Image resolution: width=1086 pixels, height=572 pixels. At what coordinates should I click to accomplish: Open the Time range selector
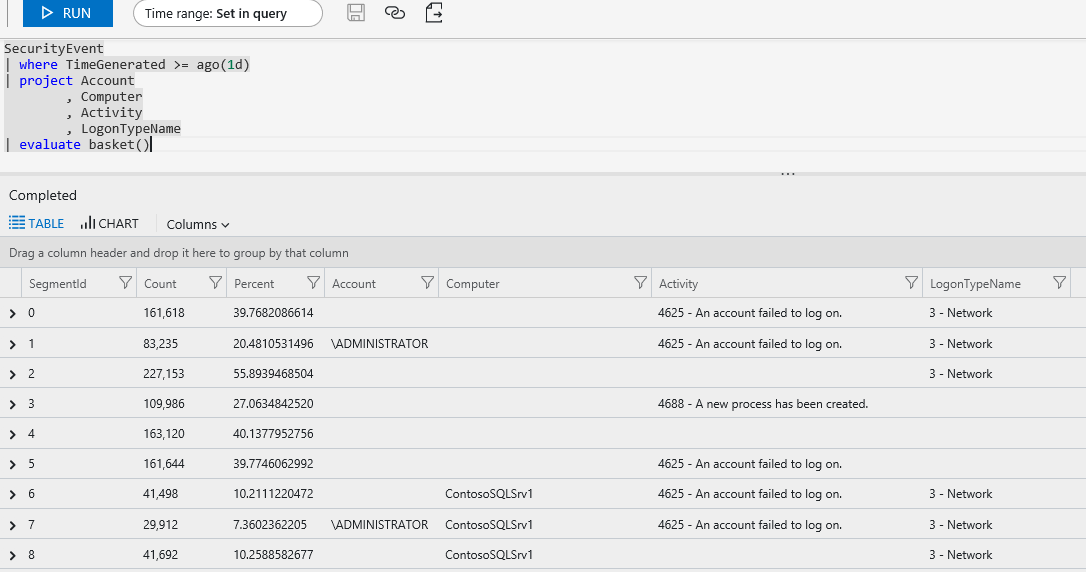tap(227, 13)
